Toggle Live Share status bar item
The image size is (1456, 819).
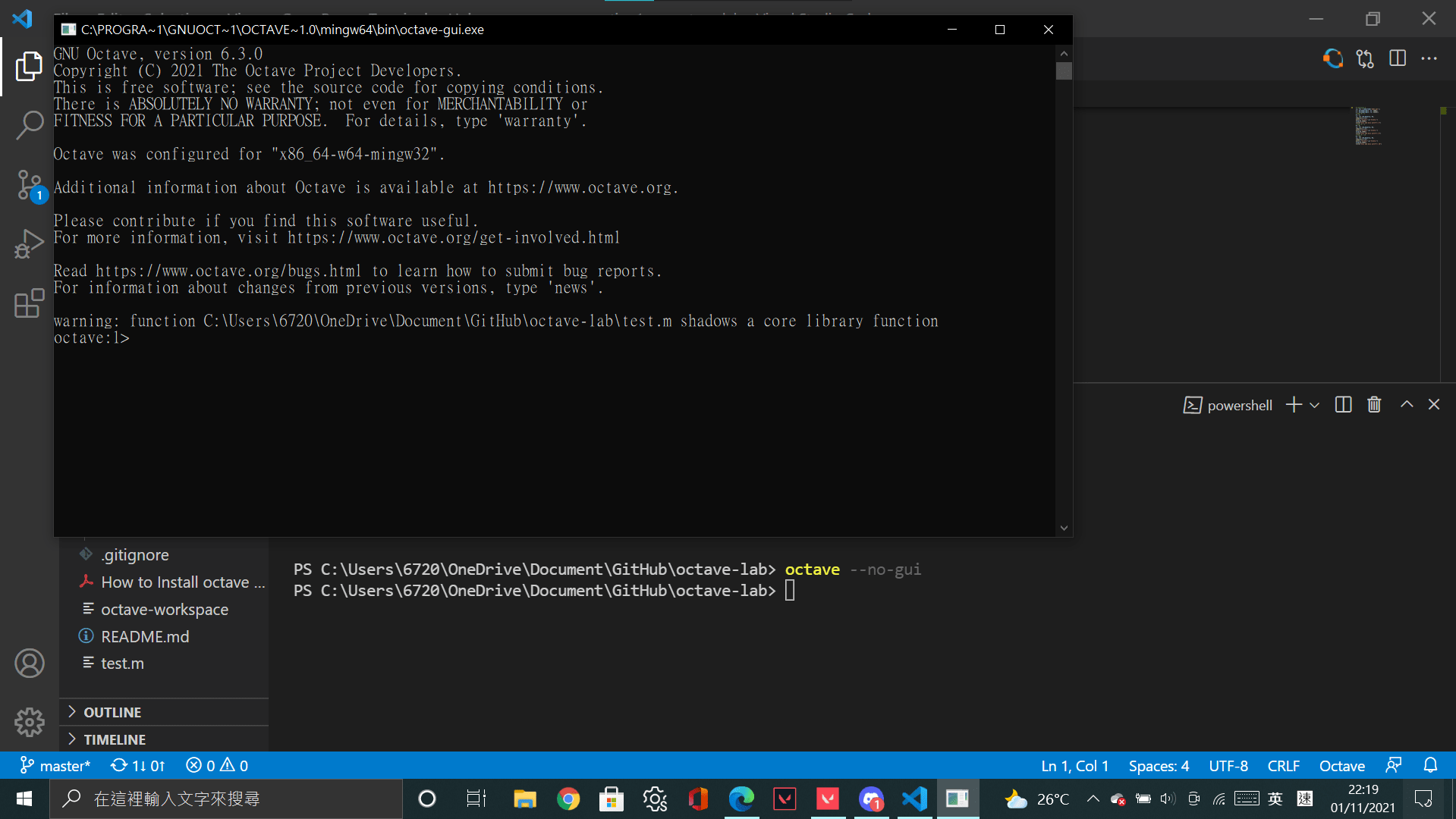coord(1393,765)
